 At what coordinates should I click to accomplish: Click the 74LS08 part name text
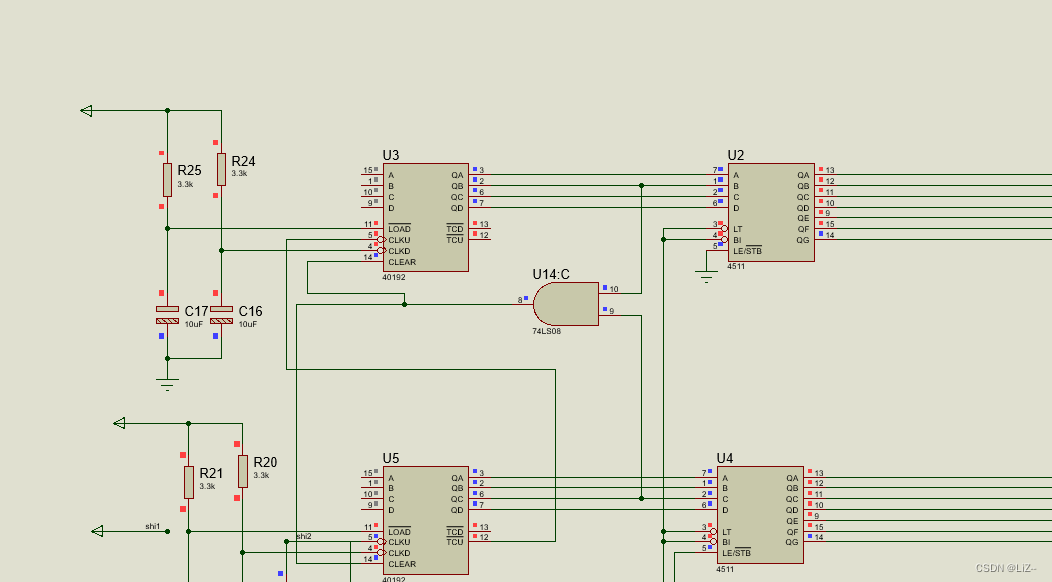546,331
